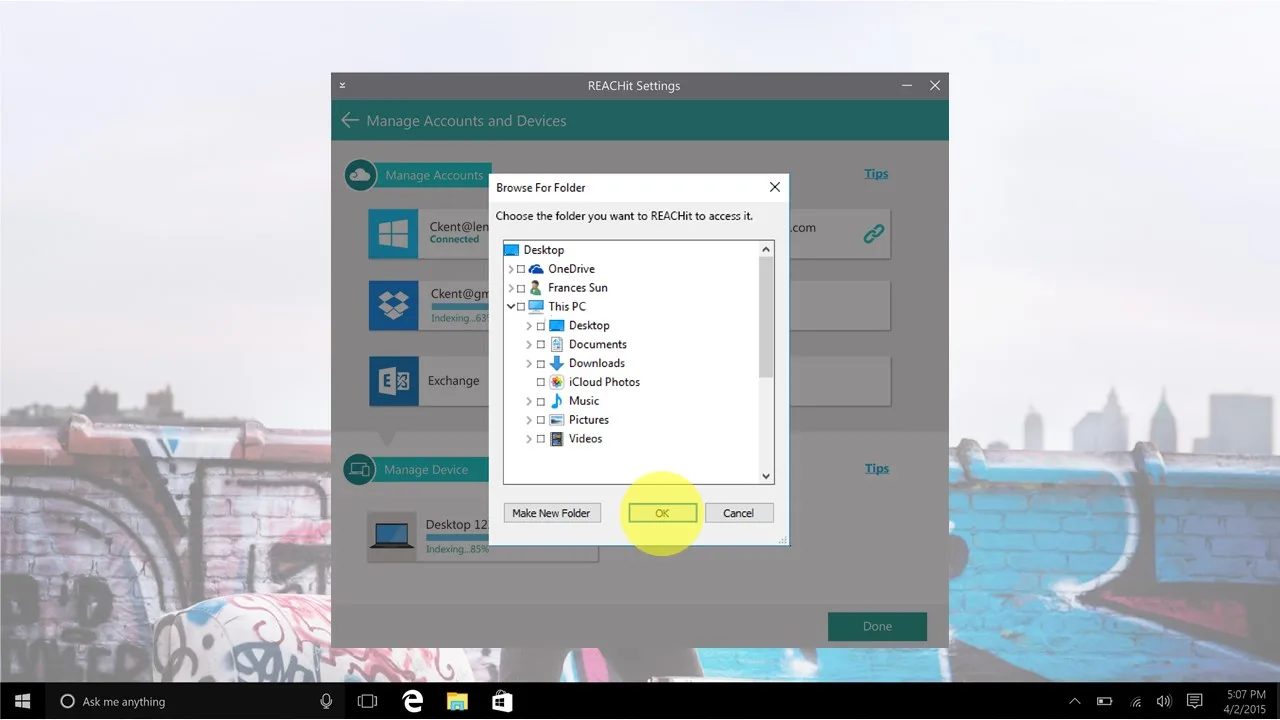This screenshot has width=1280, height=720.
Task: Click the folder tree scroll up arrow
Action: 766,249
